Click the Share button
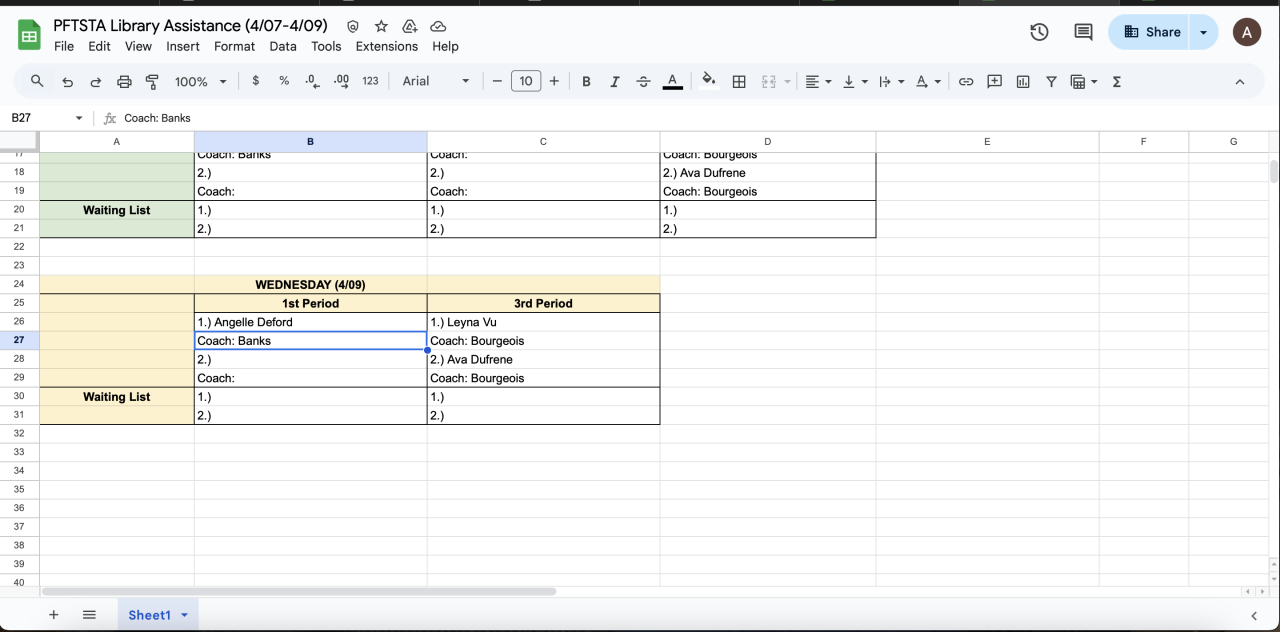Viewport: 1280px width, 632px height. (1152, 32)
